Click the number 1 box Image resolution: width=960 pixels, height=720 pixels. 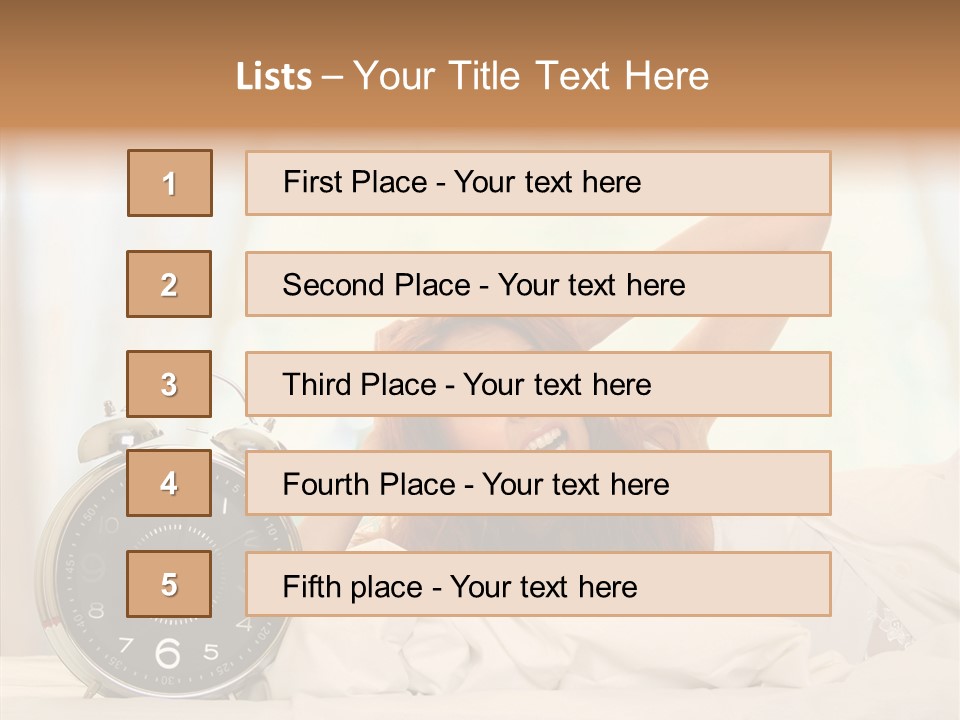[x=170, y=183]
